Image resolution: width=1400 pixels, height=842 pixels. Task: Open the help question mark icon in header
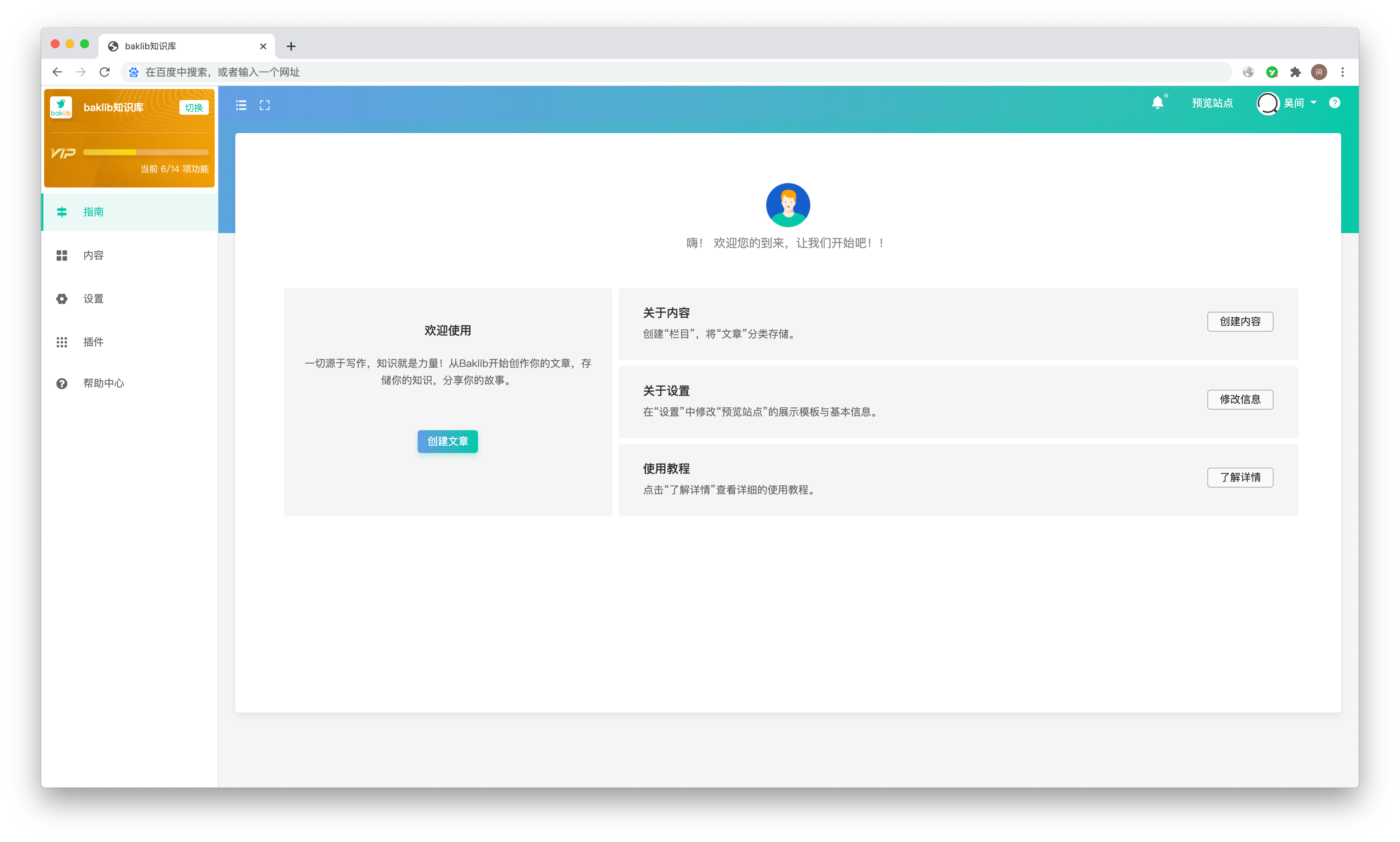point(1334,103)
